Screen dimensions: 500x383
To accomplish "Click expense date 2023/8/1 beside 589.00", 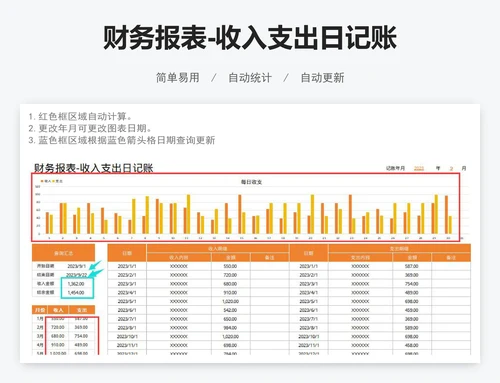I will click(x=309, y=328).
